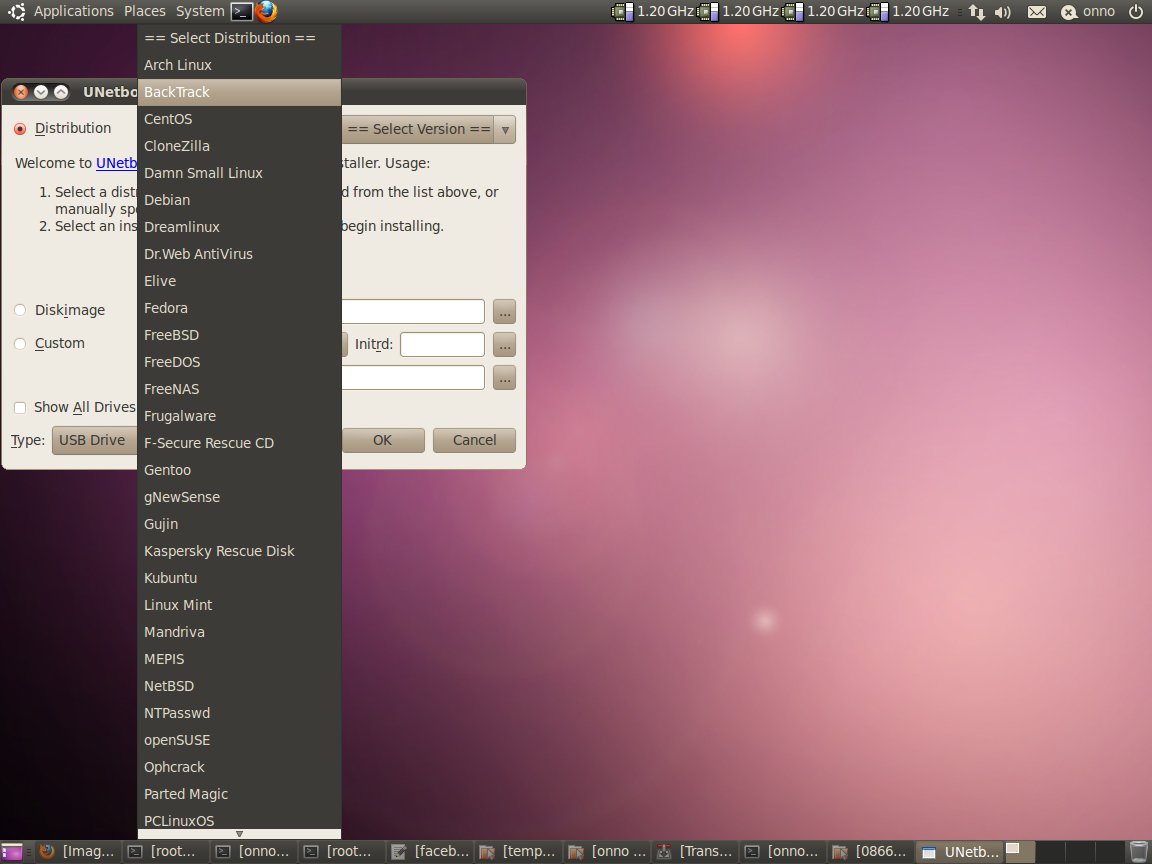Viewport: 1152px width, 864px height.
Task: Click the volume speaker icon
Action: pos(1003,12)
